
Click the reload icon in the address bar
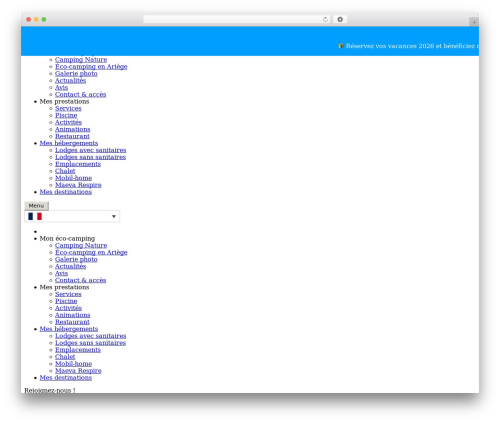(x=325, y=20)
